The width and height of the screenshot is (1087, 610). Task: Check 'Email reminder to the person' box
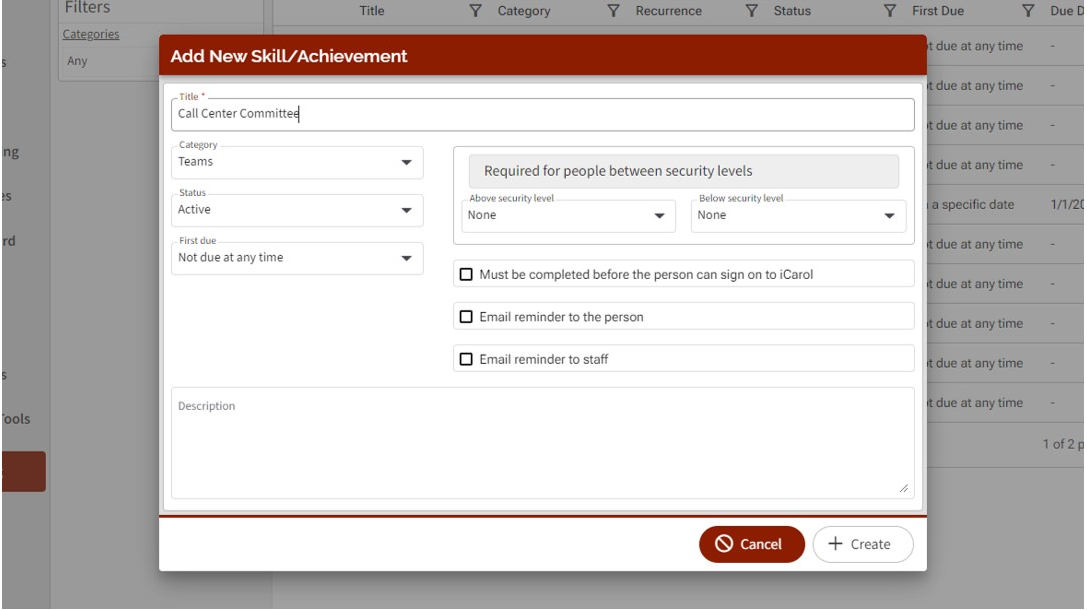tap(466, 317)
